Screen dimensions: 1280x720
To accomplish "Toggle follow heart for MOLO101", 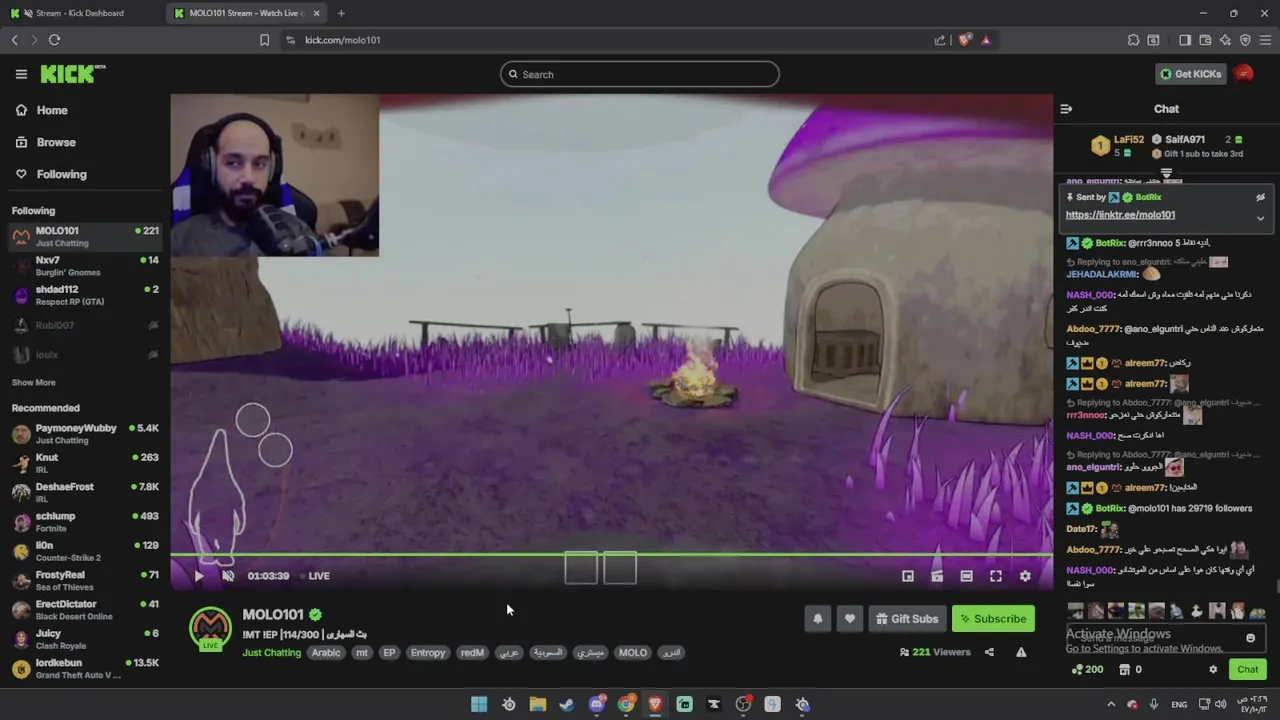I will [x=850, y=619].
